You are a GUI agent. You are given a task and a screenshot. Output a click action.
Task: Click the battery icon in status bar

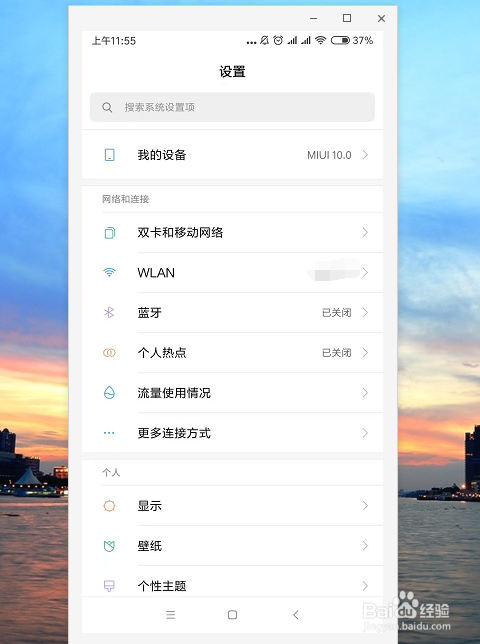[340, 40]
